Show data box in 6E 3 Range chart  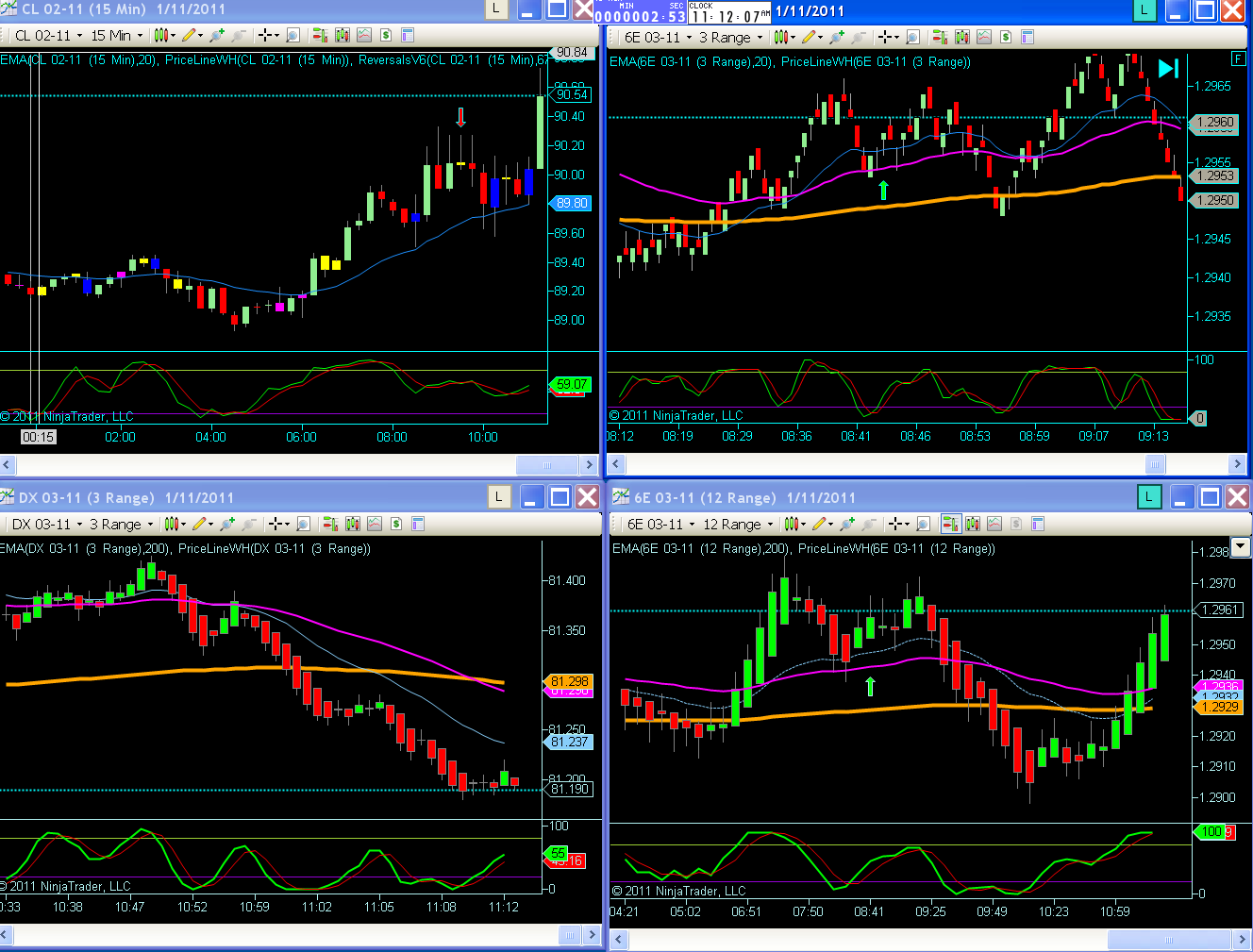click(912, 37)
